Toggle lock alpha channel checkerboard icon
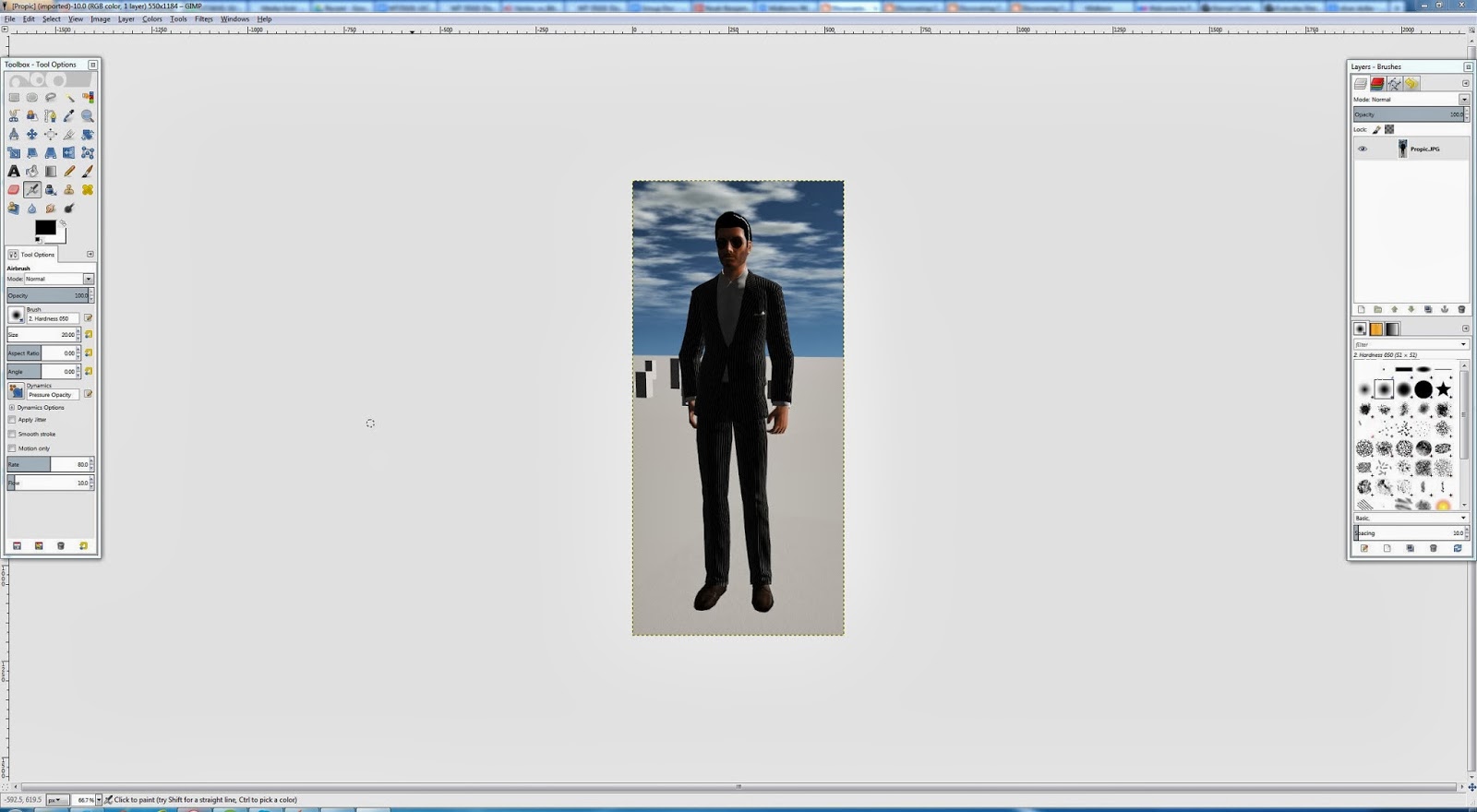The height and width of the screenshot is (812, 1477). pos(1389,129)
